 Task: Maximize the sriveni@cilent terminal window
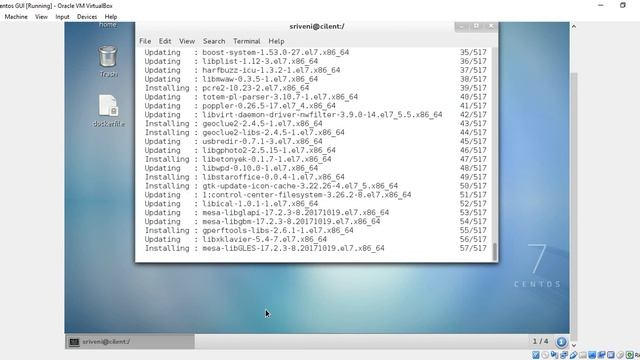(476, 27)
